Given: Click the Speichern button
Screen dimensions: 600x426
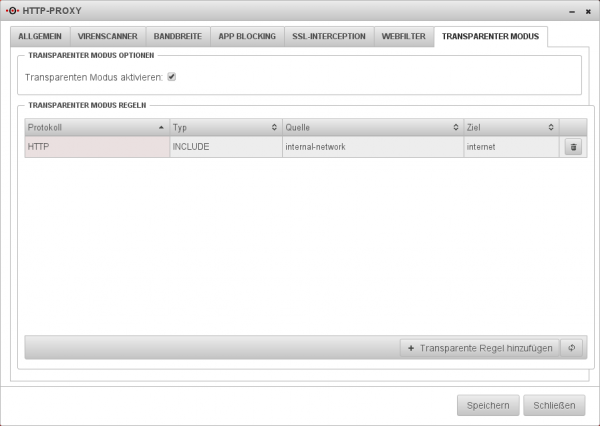Looking at the screenshot, I should click(x=488, y=405).
